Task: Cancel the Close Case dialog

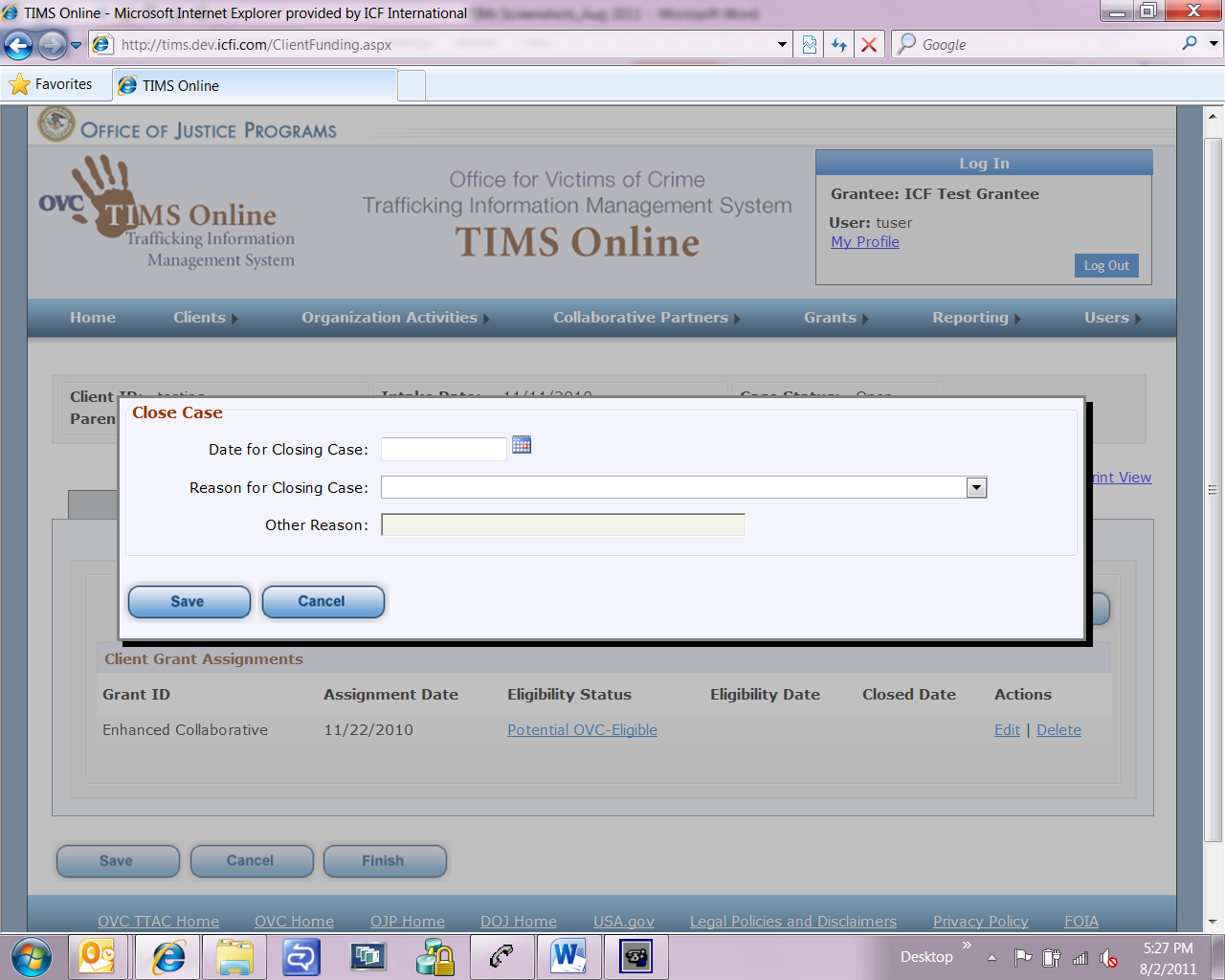Action: (x=323, y=601)
